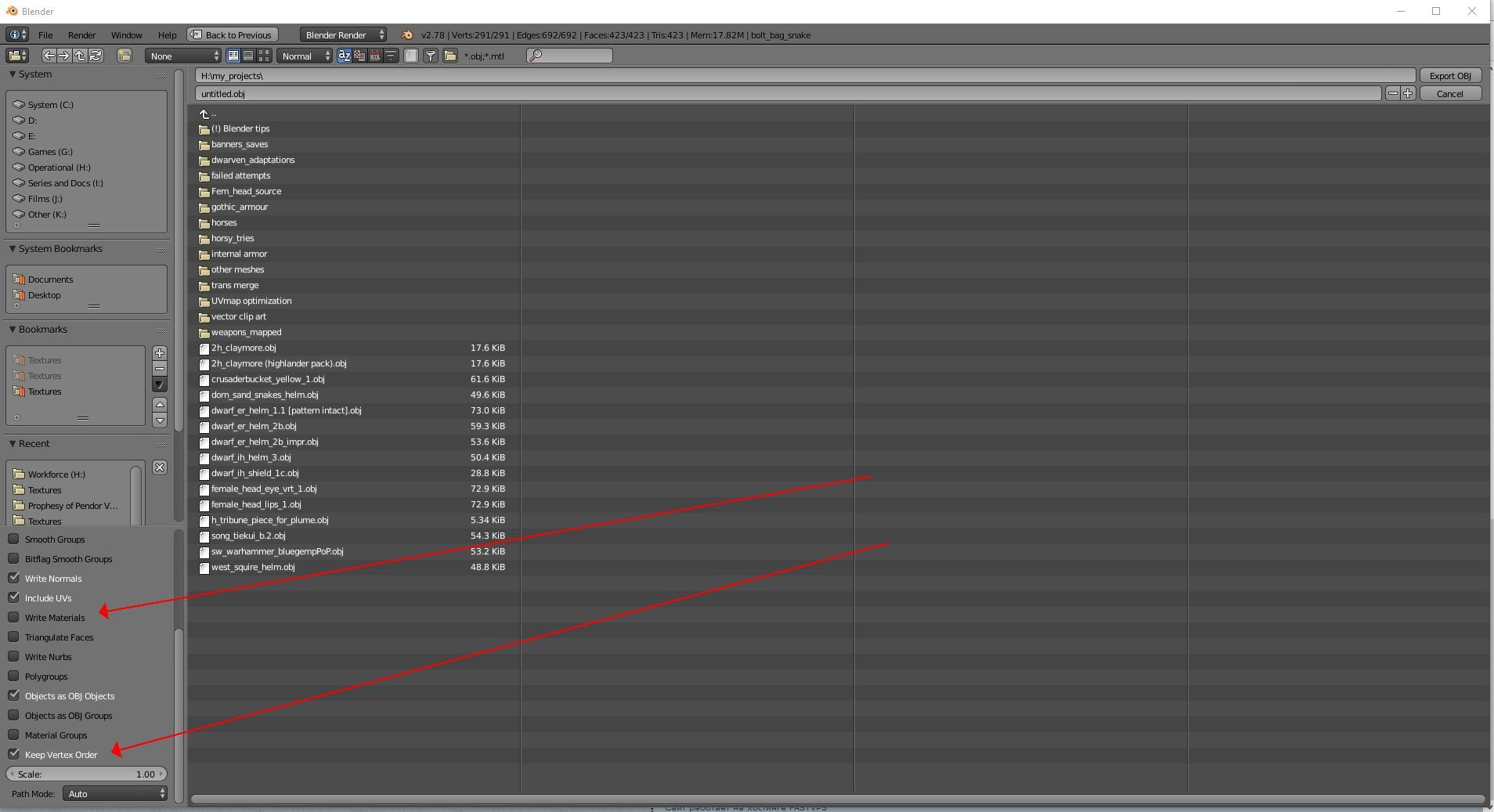Click Back to Previous button
1494x812 pixels.
click(231, 34)
